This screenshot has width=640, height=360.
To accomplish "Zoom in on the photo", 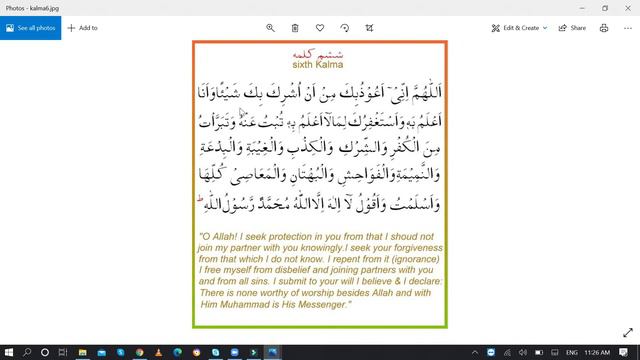I will click(x=270, y=28).
